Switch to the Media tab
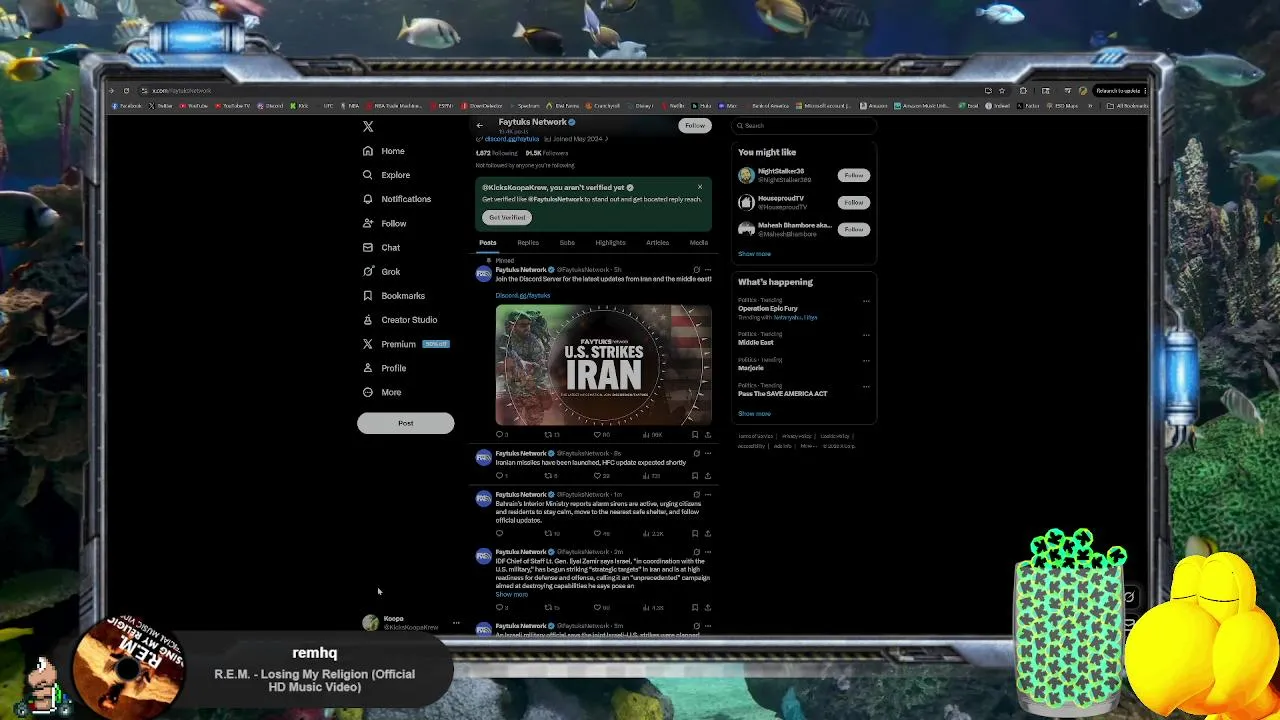The height and width of the screenshot is (720, 1280). coord(698,243)
